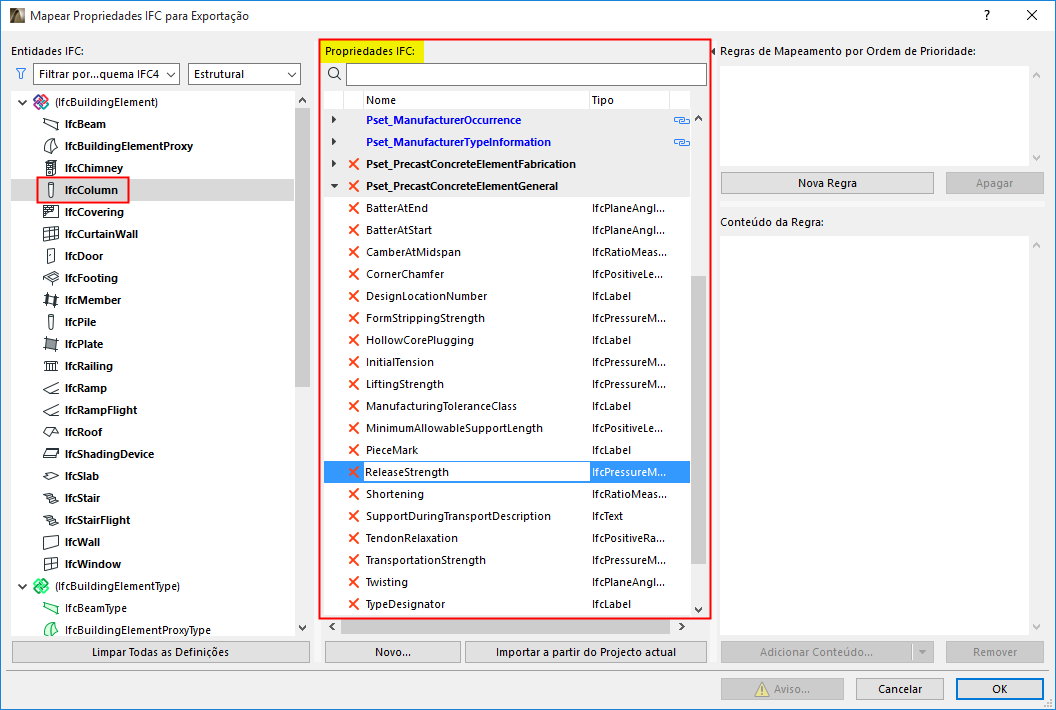
Task: Click Importar a partir do Projecto actual
Action: coord(586,652)
